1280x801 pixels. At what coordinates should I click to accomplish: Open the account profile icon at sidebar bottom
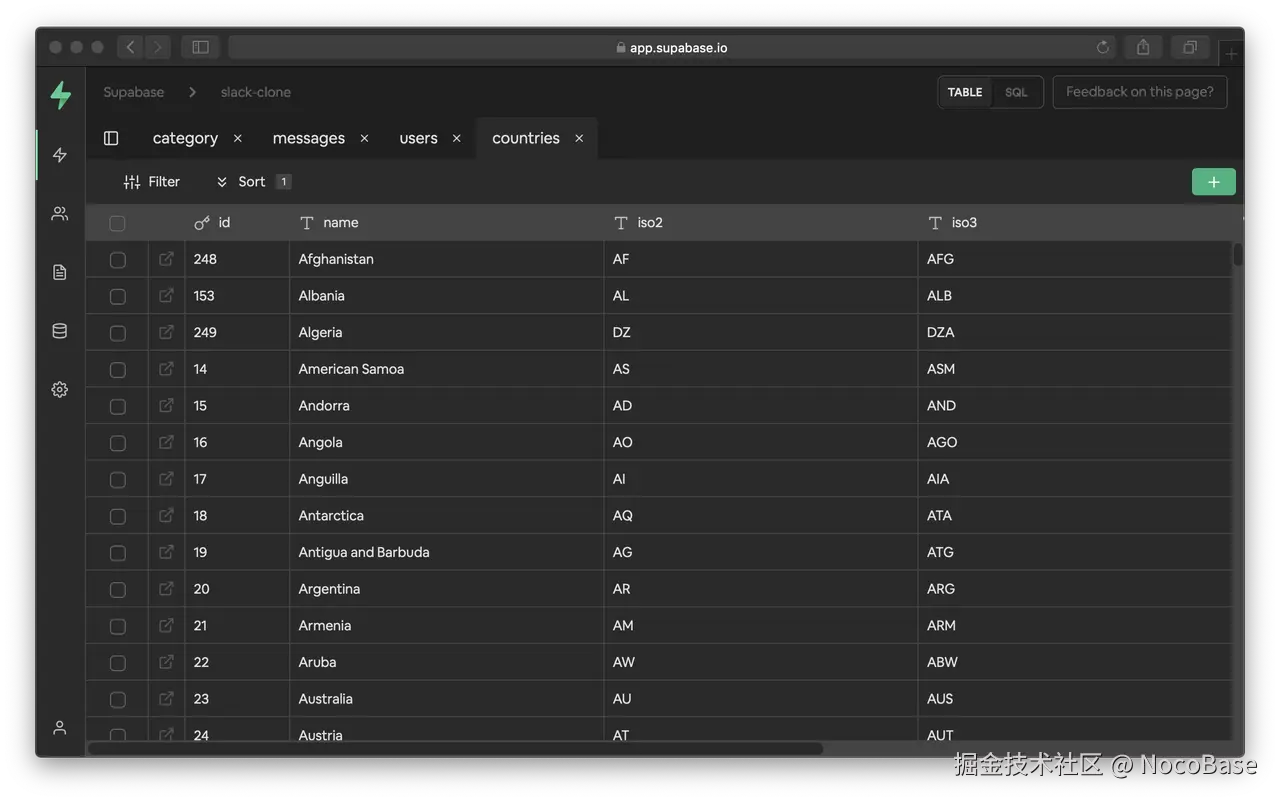click(60, 728)
